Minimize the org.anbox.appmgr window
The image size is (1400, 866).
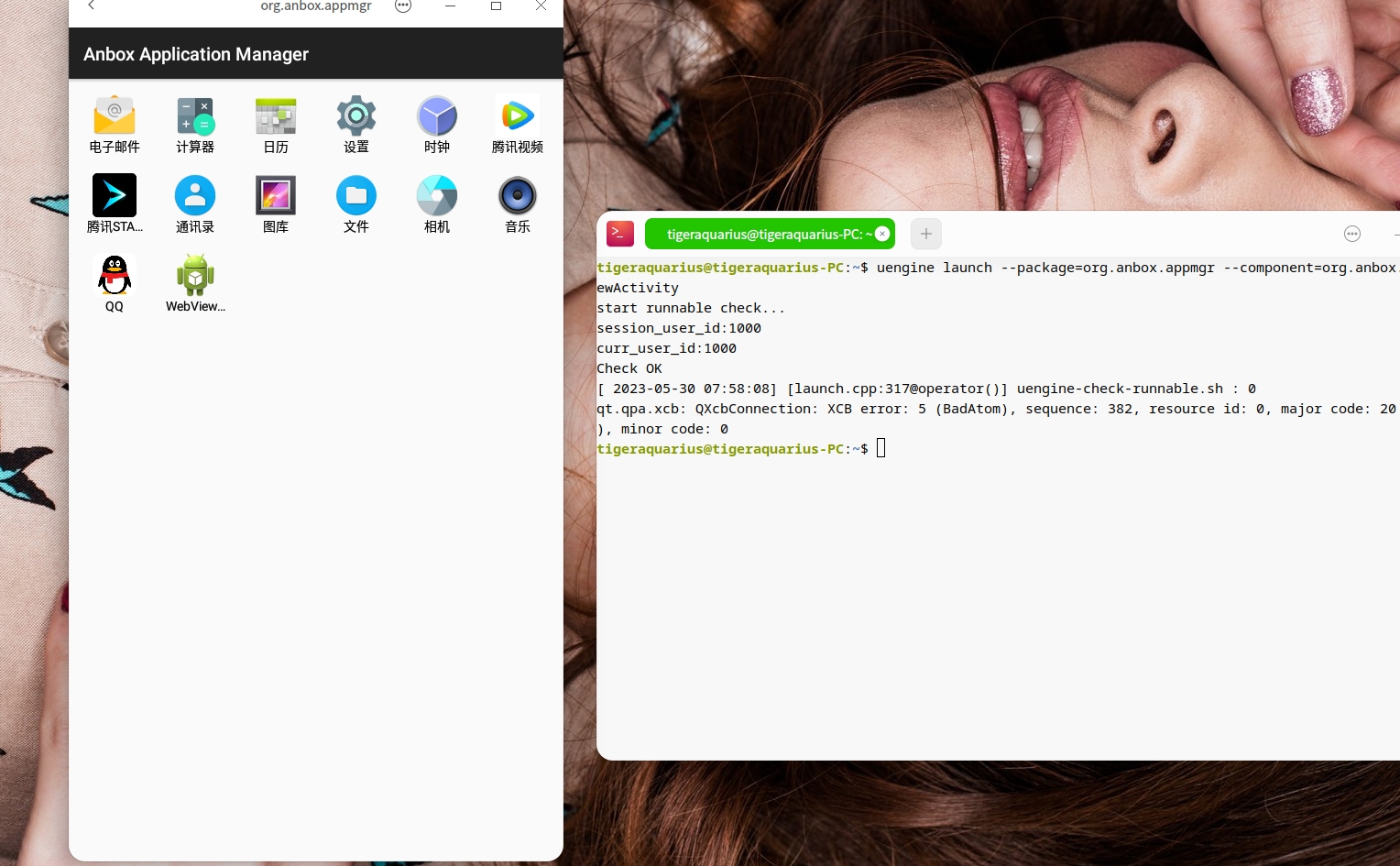[x=450, y=5]
